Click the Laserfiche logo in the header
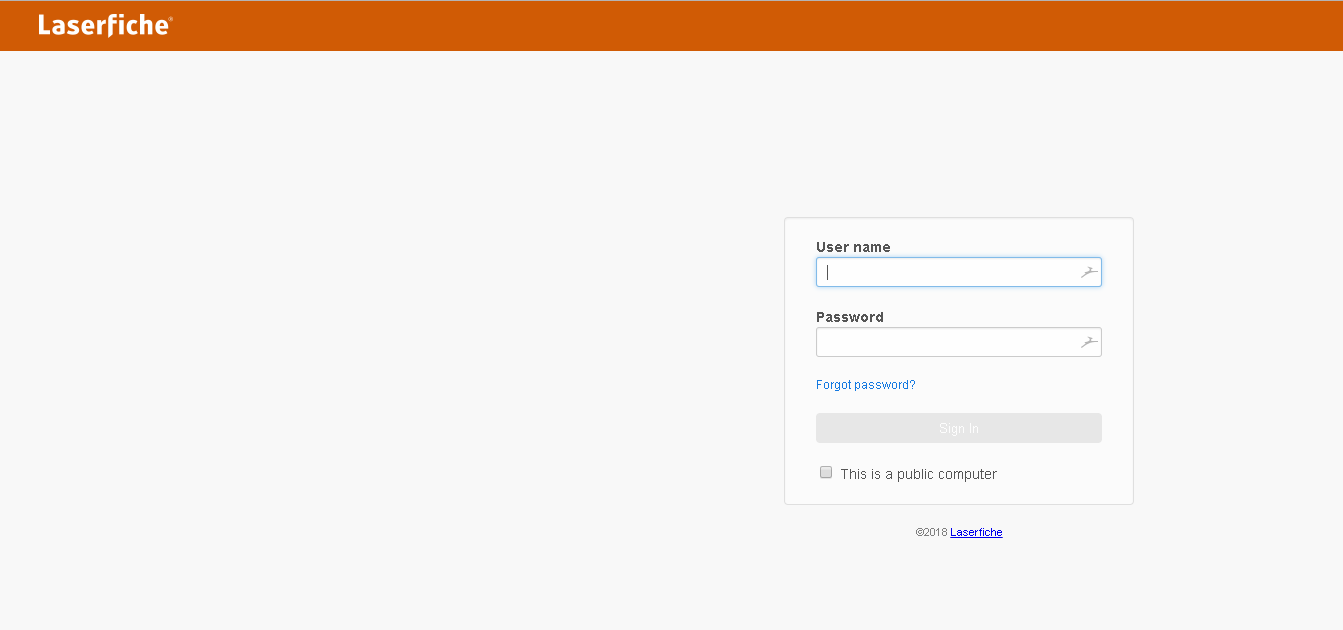Screen dimensions: 1343x630 tap(103, 26)
